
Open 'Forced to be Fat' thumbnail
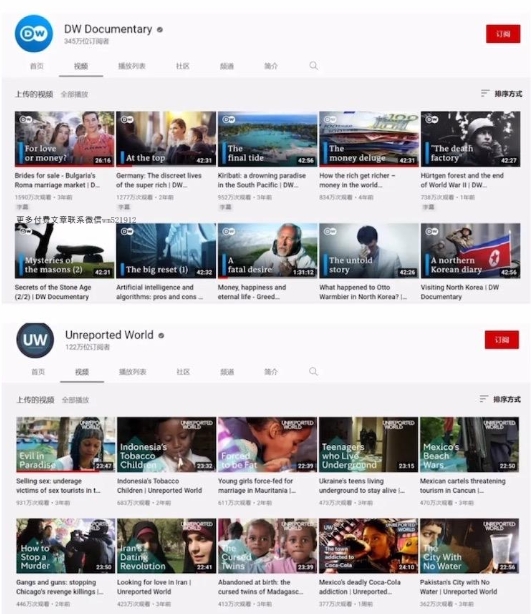click(x=267, y=444)
